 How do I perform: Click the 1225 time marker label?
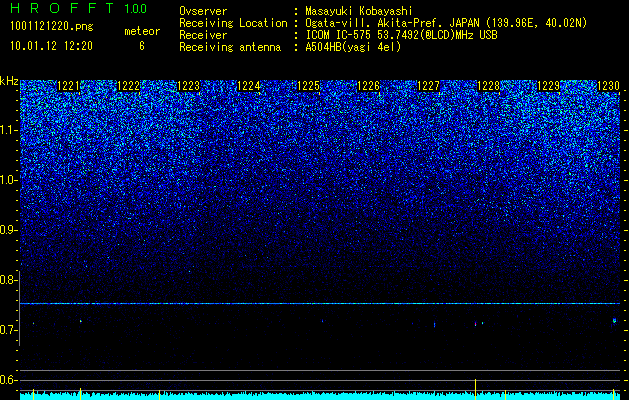(308, 86)
